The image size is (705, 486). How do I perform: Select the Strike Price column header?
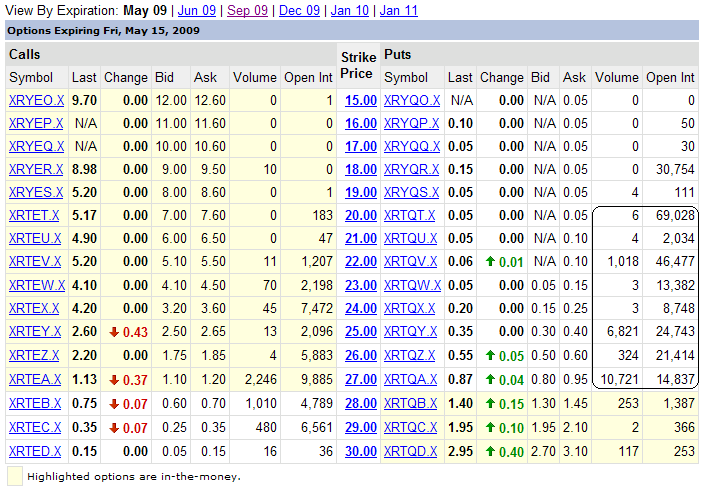358,66
